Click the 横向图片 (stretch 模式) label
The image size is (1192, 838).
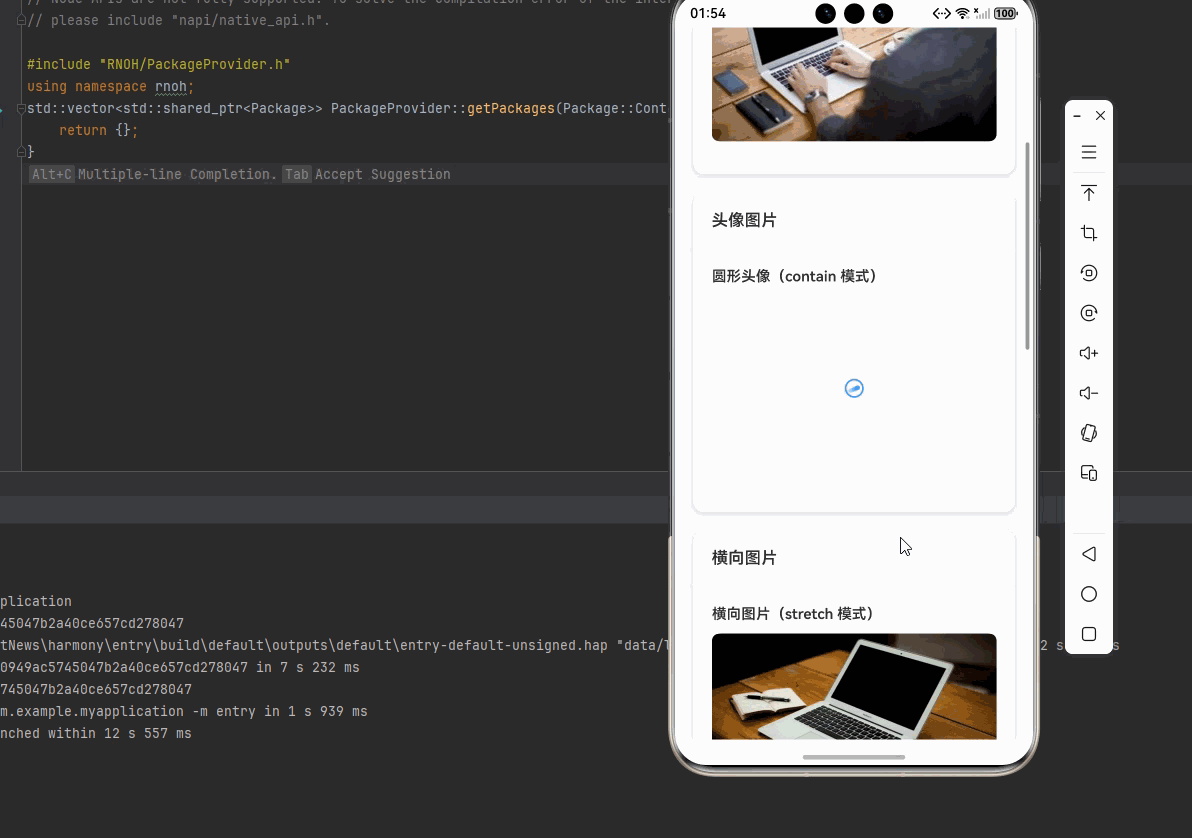pyautogui.click(x=793, y=614)
